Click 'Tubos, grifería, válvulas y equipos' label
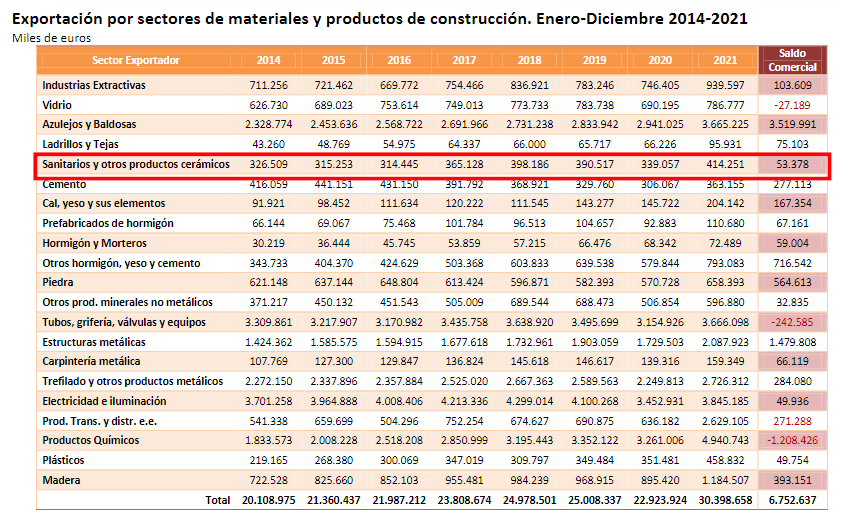 [124, 322]
